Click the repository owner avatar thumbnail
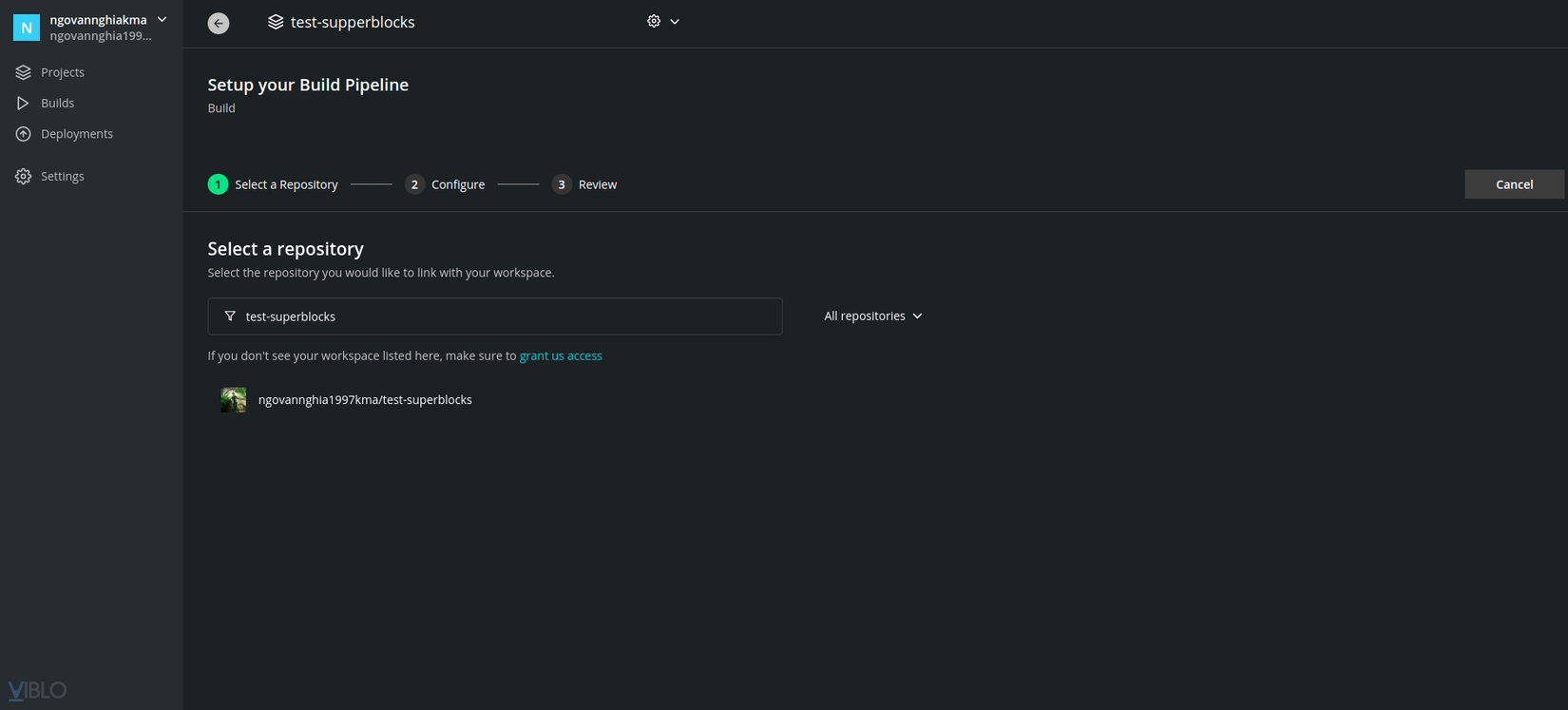The width and height of the screenshot is (1568, 710). click(234, 400)
